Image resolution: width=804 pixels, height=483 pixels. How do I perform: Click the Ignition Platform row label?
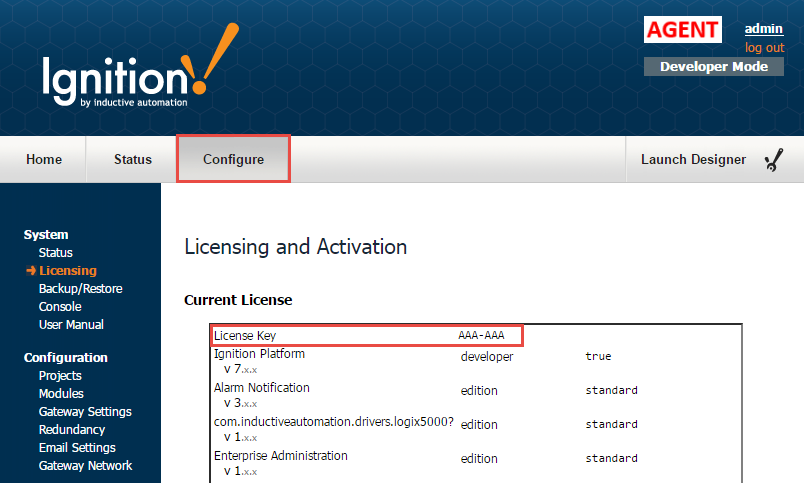pos(259,354)
